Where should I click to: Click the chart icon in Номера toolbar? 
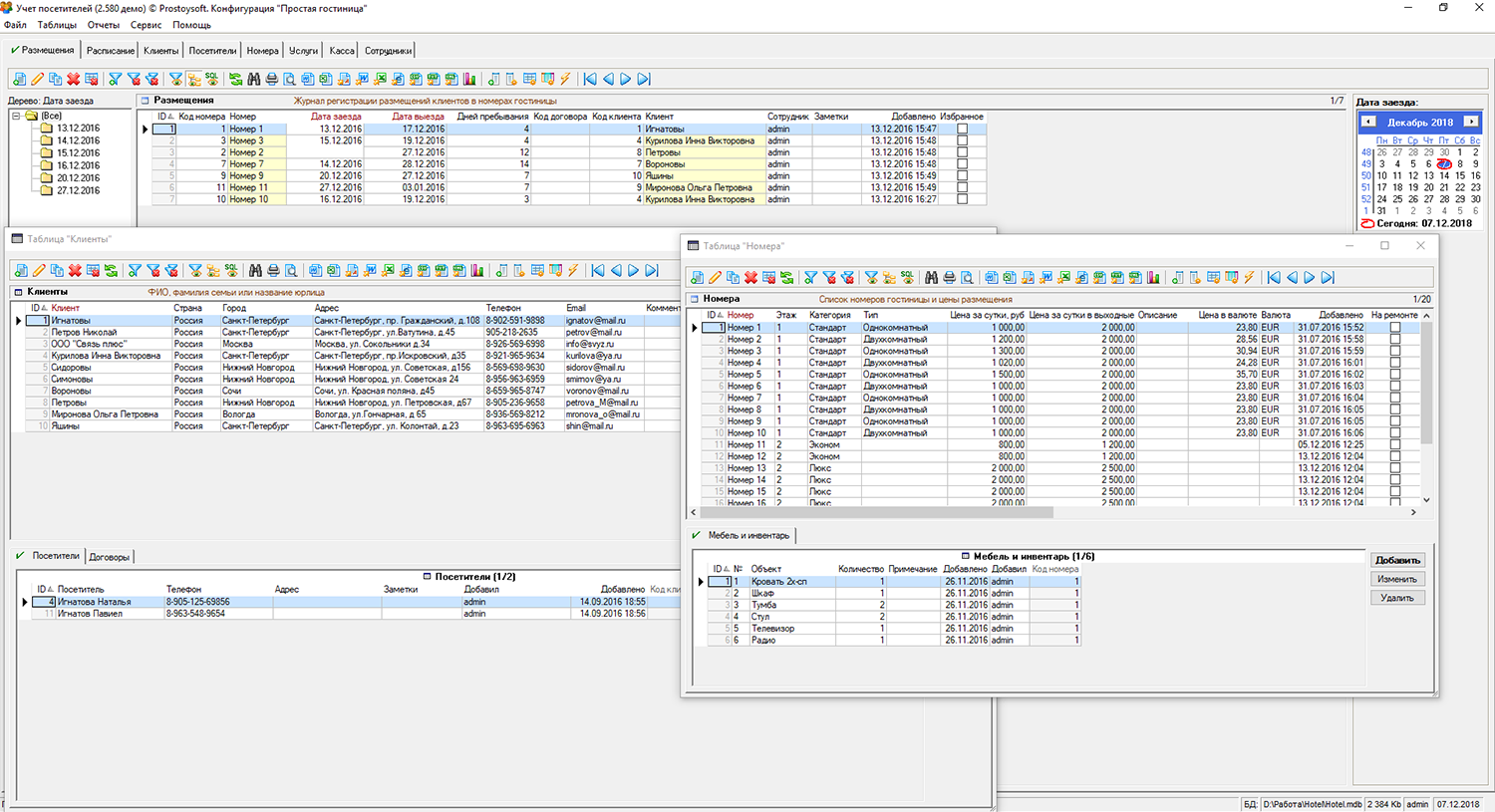pyautogui.click(x=1153, y=278)
